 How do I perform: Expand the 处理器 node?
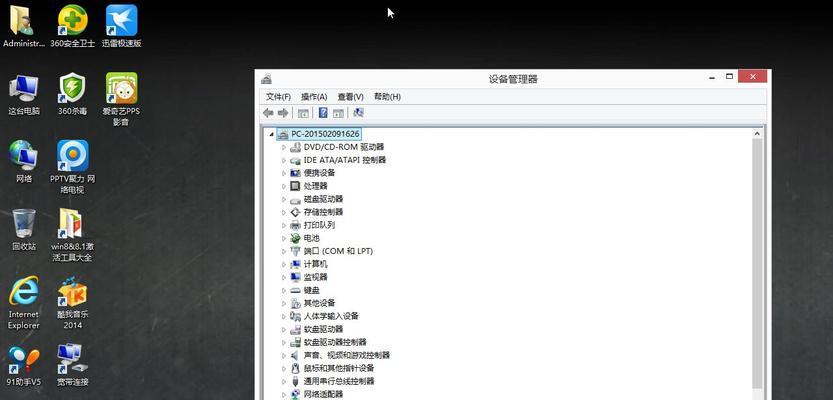284,186
